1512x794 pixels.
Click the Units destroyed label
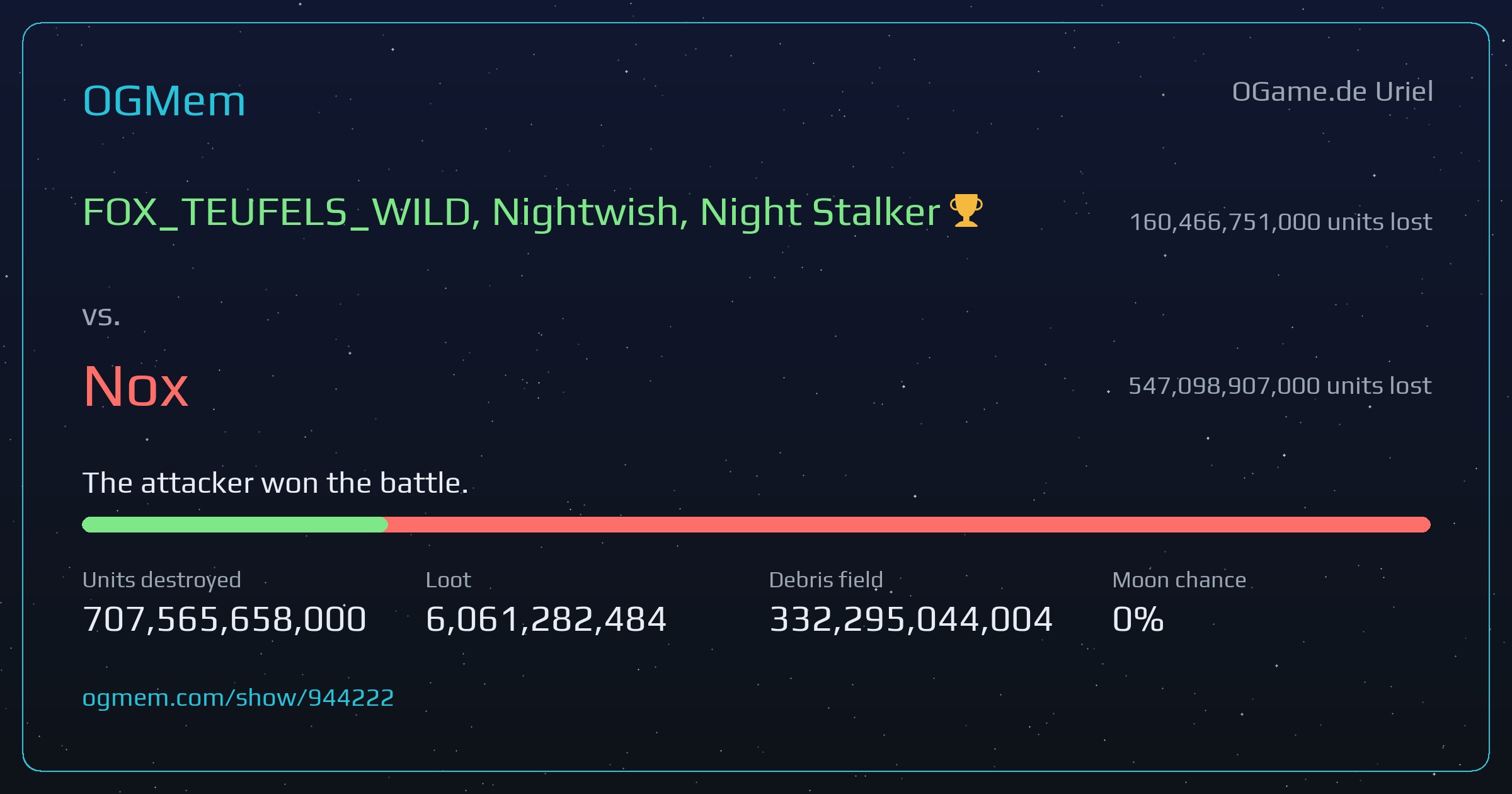click(x=162, y=580)
